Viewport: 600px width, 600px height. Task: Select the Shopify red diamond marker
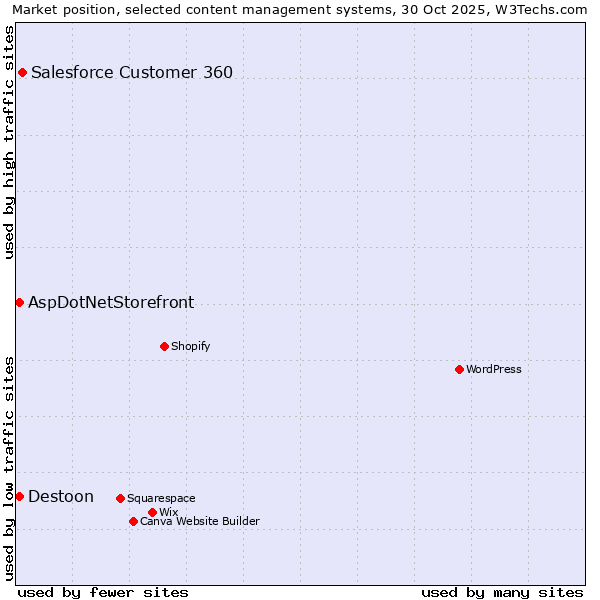164,346
